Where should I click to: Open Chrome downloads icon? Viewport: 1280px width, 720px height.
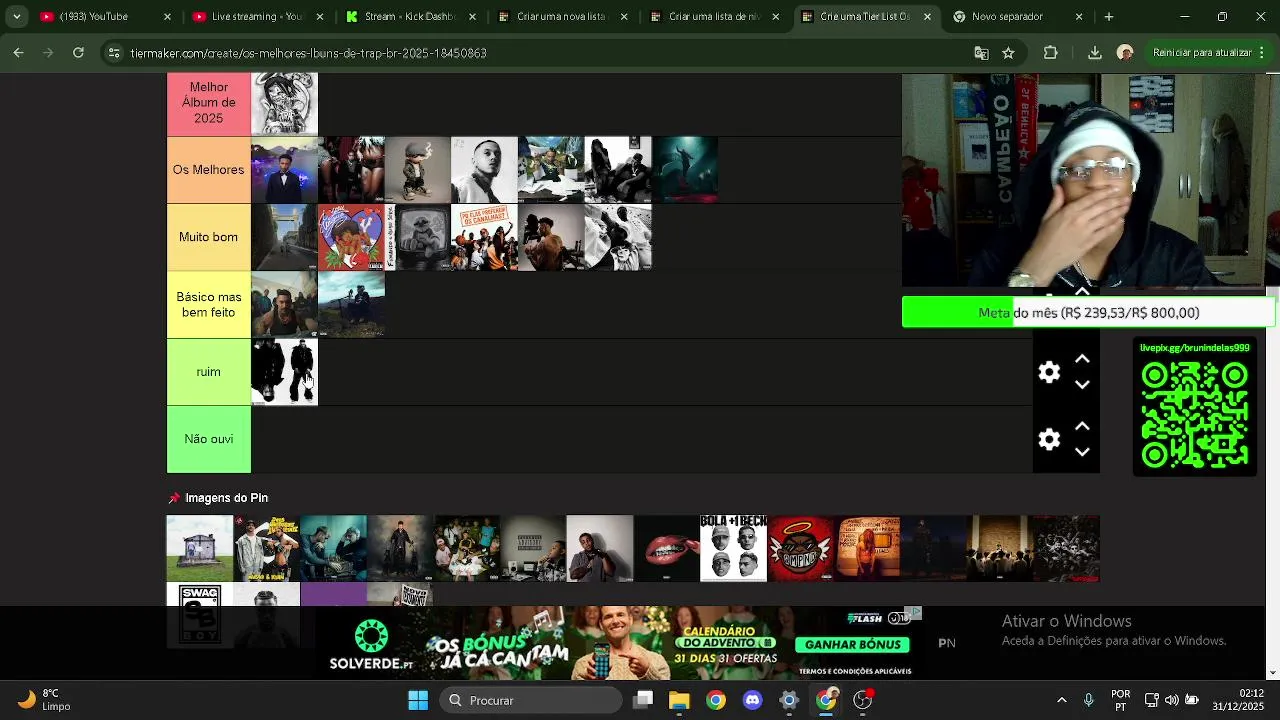[x=1094, y=53]
